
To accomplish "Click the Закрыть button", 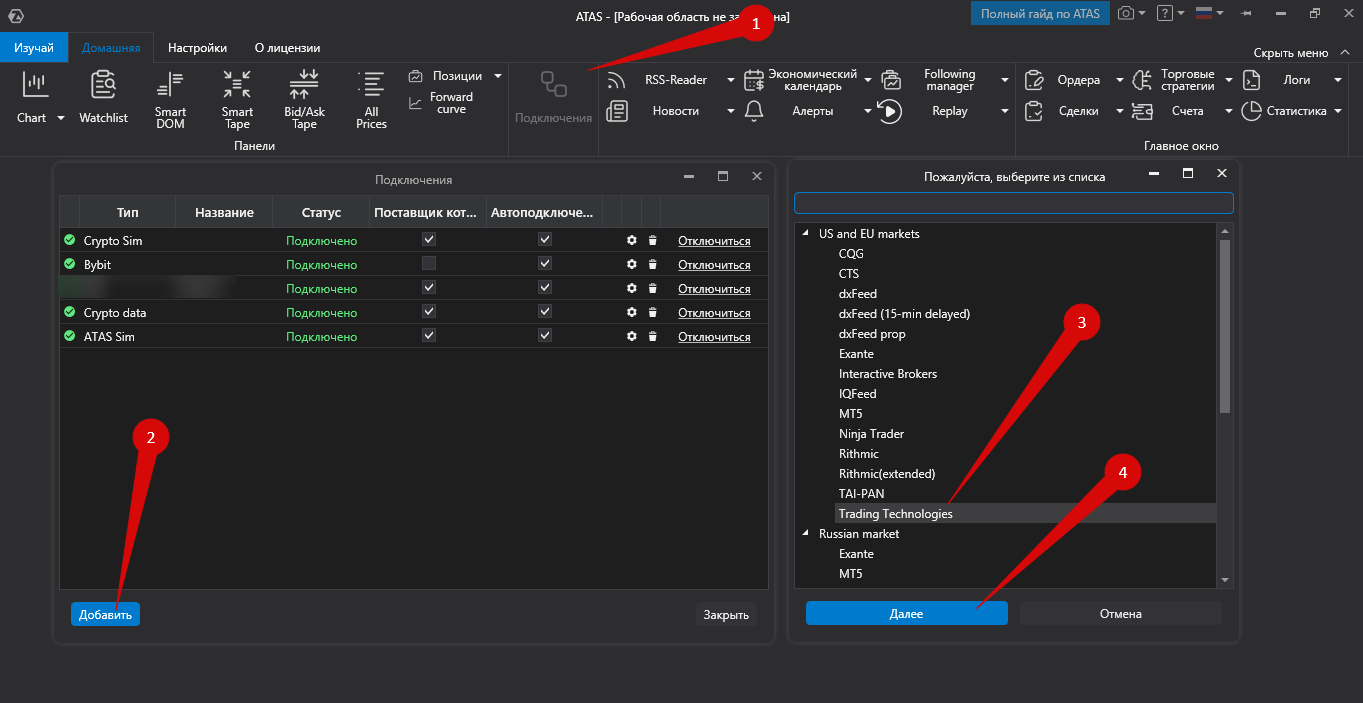I will (x=726, y=614).
